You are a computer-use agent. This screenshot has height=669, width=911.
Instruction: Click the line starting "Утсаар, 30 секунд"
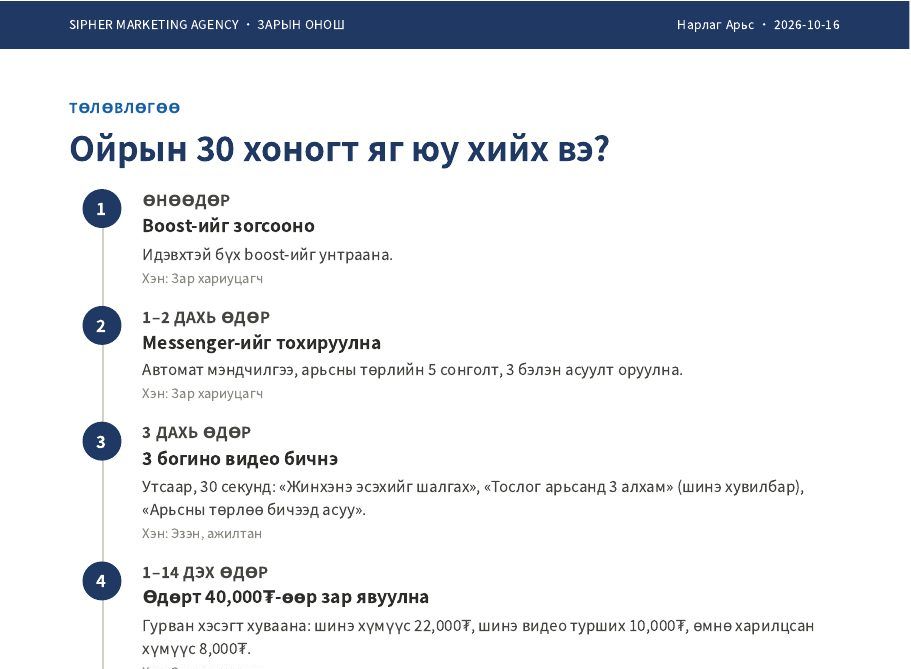[473, 486]
